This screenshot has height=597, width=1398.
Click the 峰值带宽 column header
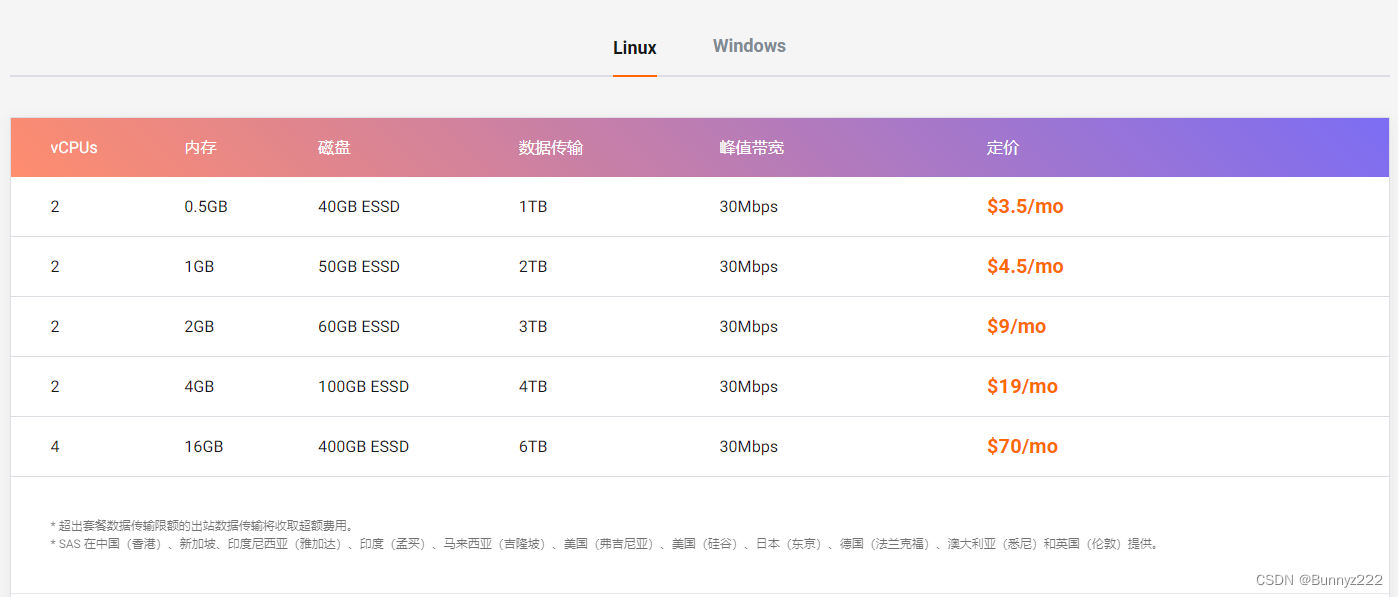749,147
